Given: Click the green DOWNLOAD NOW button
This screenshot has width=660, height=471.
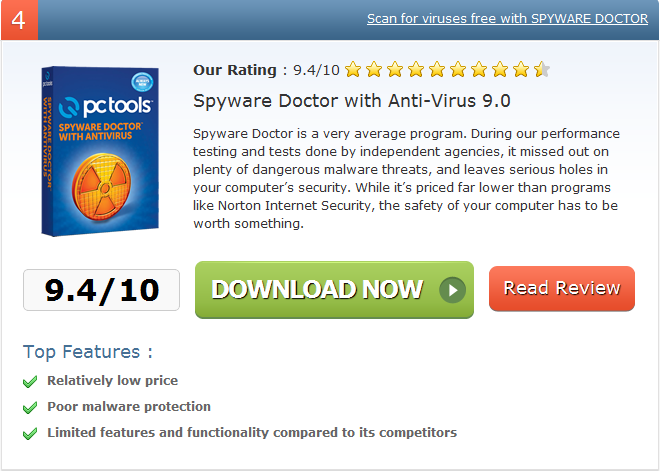Looking at the screenshot, I should [334, 290].
